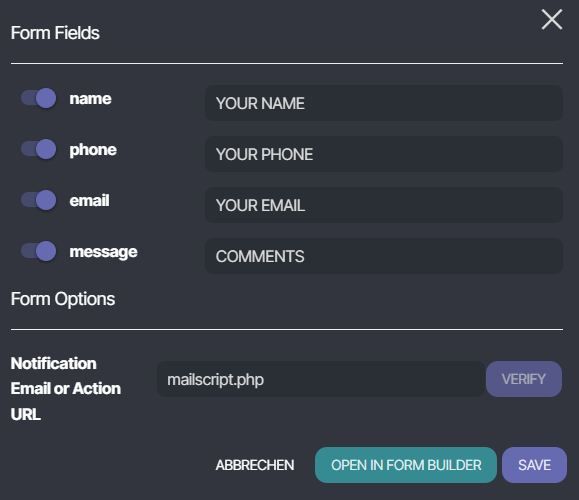Image resolution: width=579 pixels, height=500 pixels.
Task: Save the form settings
Action: [534, 465]
